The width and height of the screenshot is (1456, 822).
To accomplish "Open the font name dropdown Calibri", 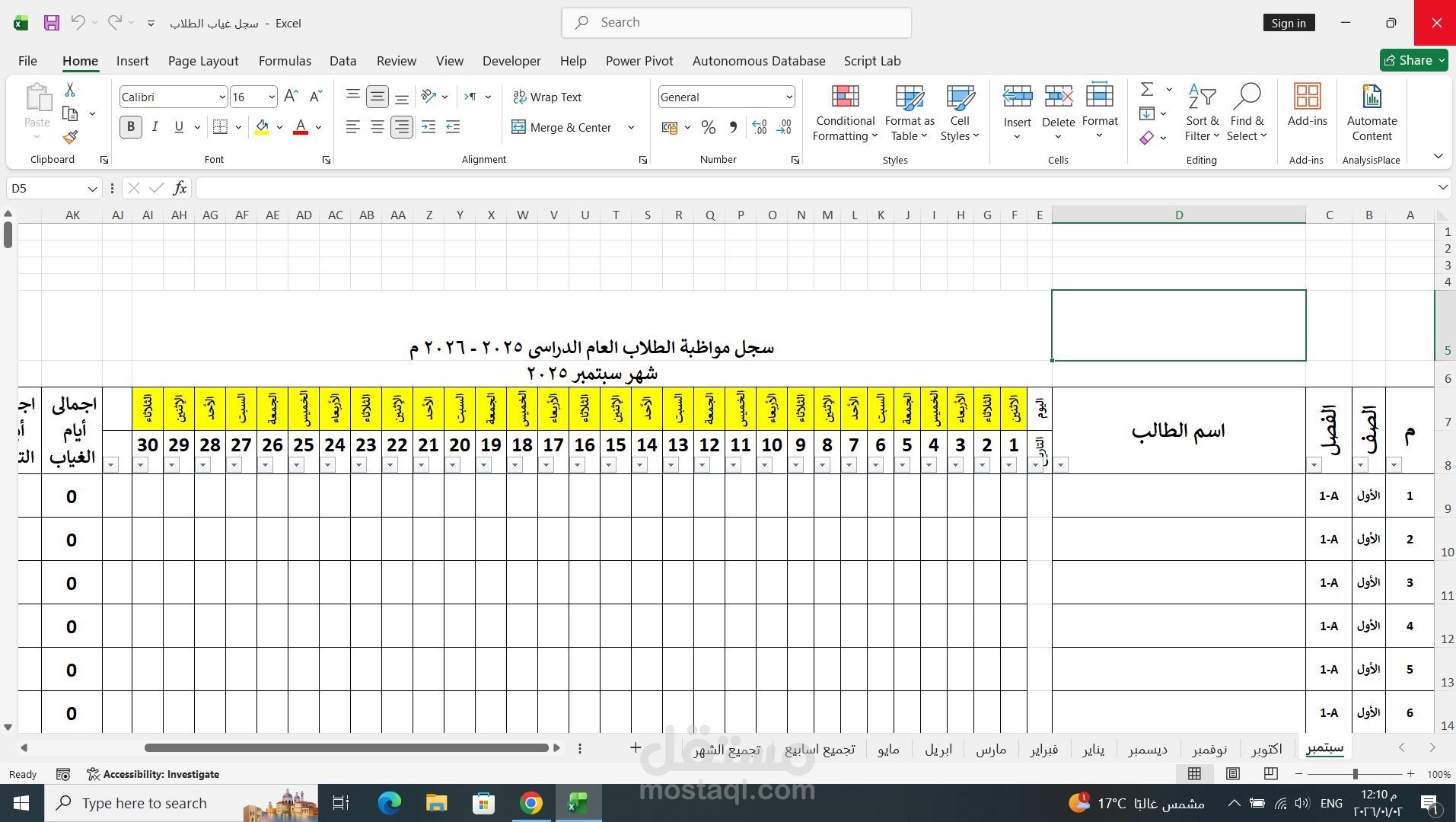I will [x=221, y=97].
